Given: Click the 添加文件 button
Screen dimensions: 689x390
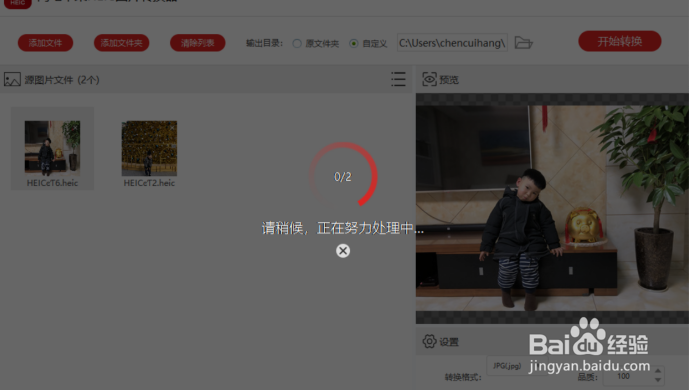Looking at the screenshot, I should pyautogui.click(x=45, y=43).
